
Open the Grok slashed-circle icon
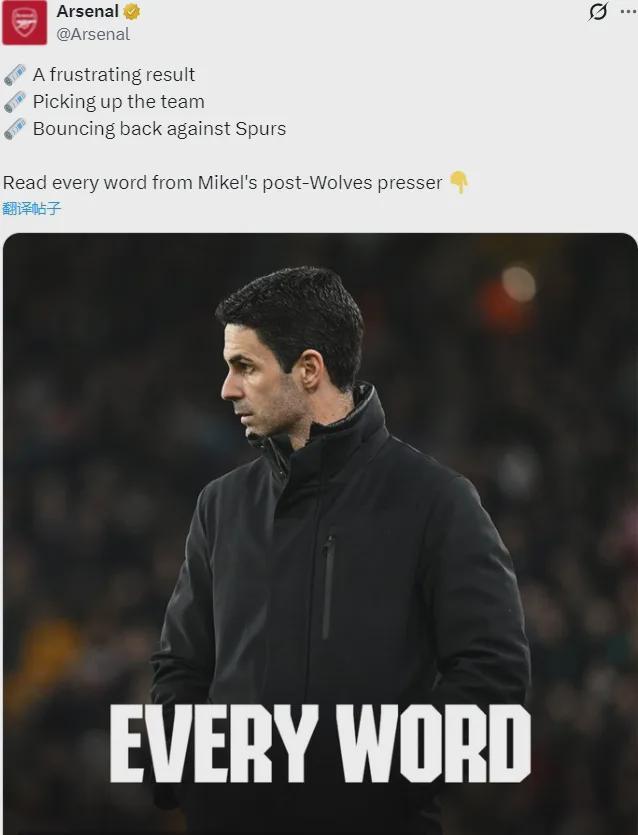(598, 11)
